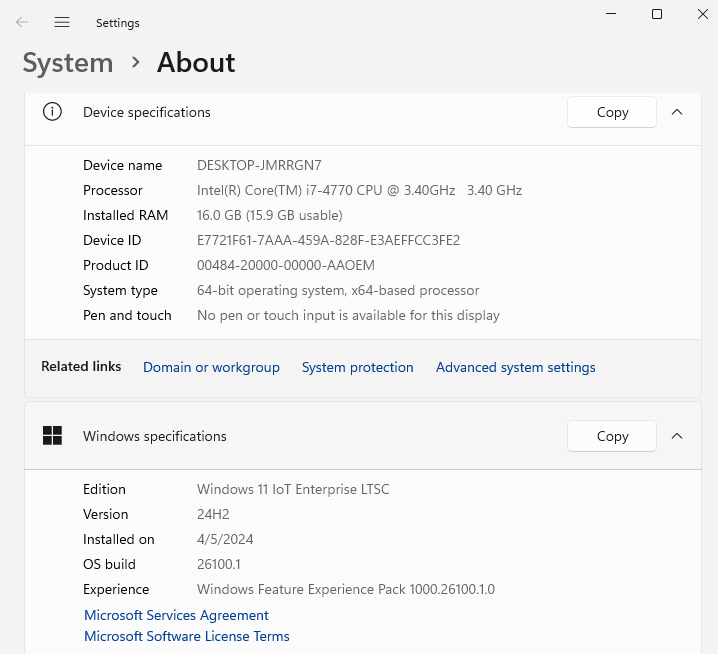Collapse the Windows specifications section
Screen dimensions: 718x654
677,436
